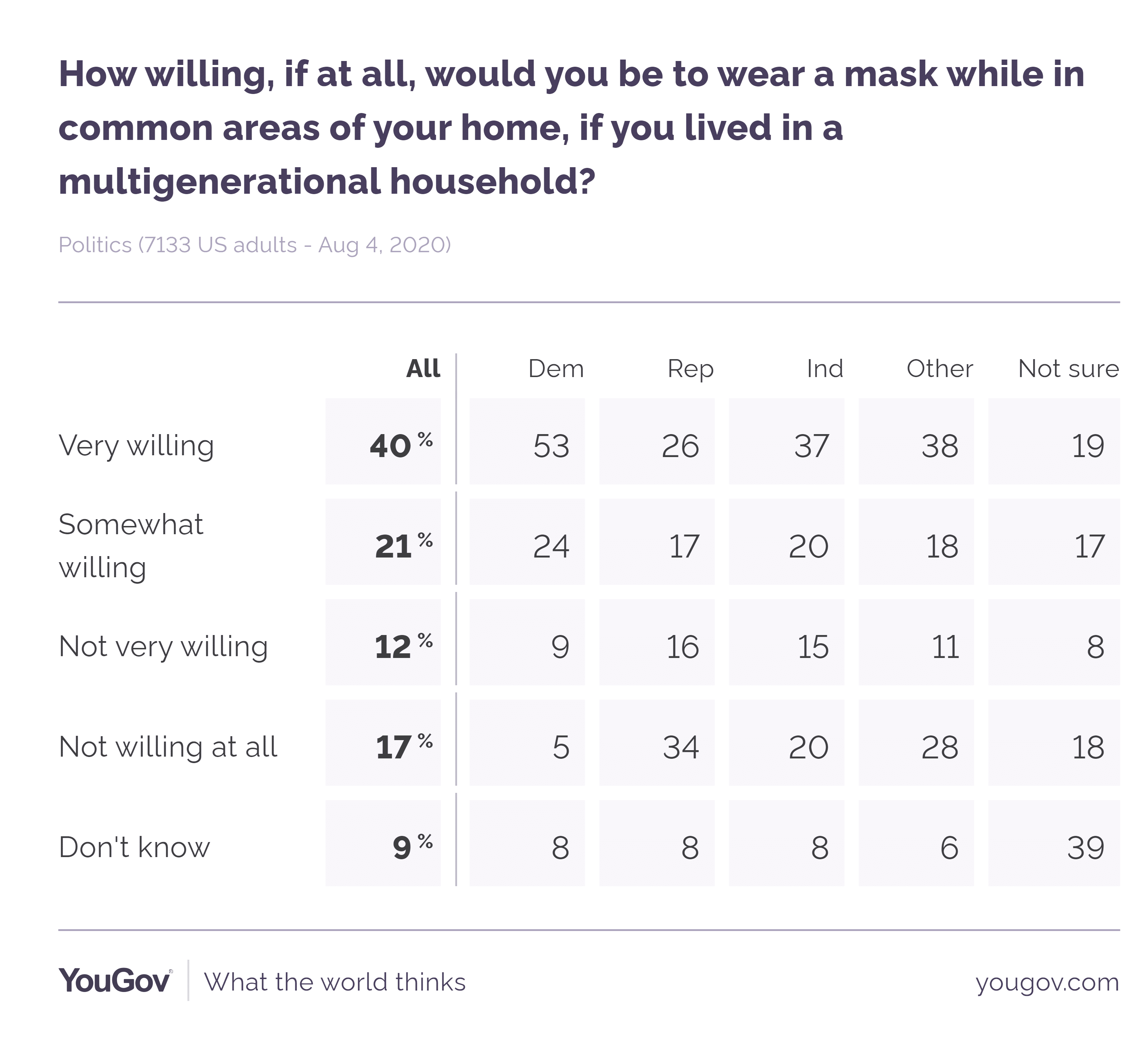This screenshot has height=1044, width=1148.
Task: Click the "Not very willing" row label
Action: 164,646
